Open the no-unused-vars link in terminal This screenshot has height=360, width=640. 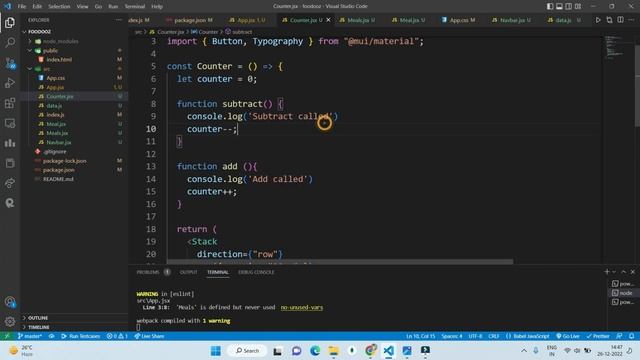pyautogui.click(x=302, y=307)
